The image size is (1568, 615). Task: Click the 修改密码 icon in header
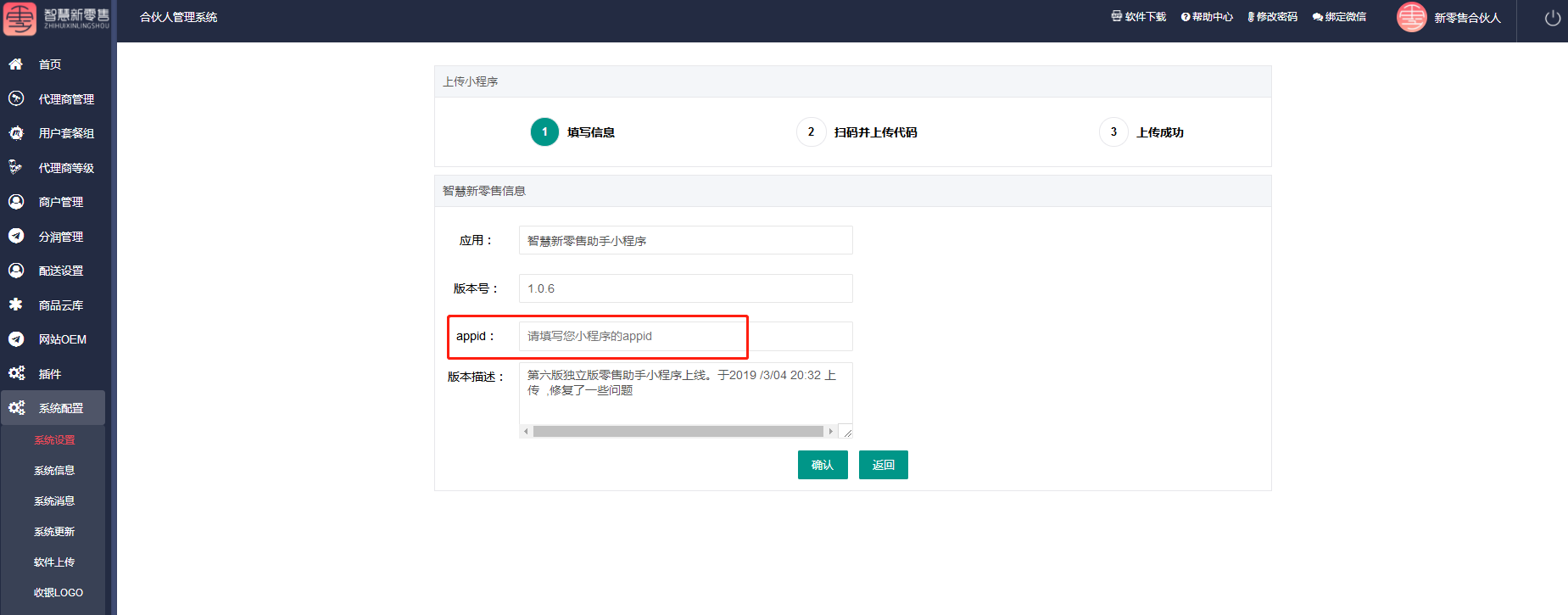[1251, 17]
